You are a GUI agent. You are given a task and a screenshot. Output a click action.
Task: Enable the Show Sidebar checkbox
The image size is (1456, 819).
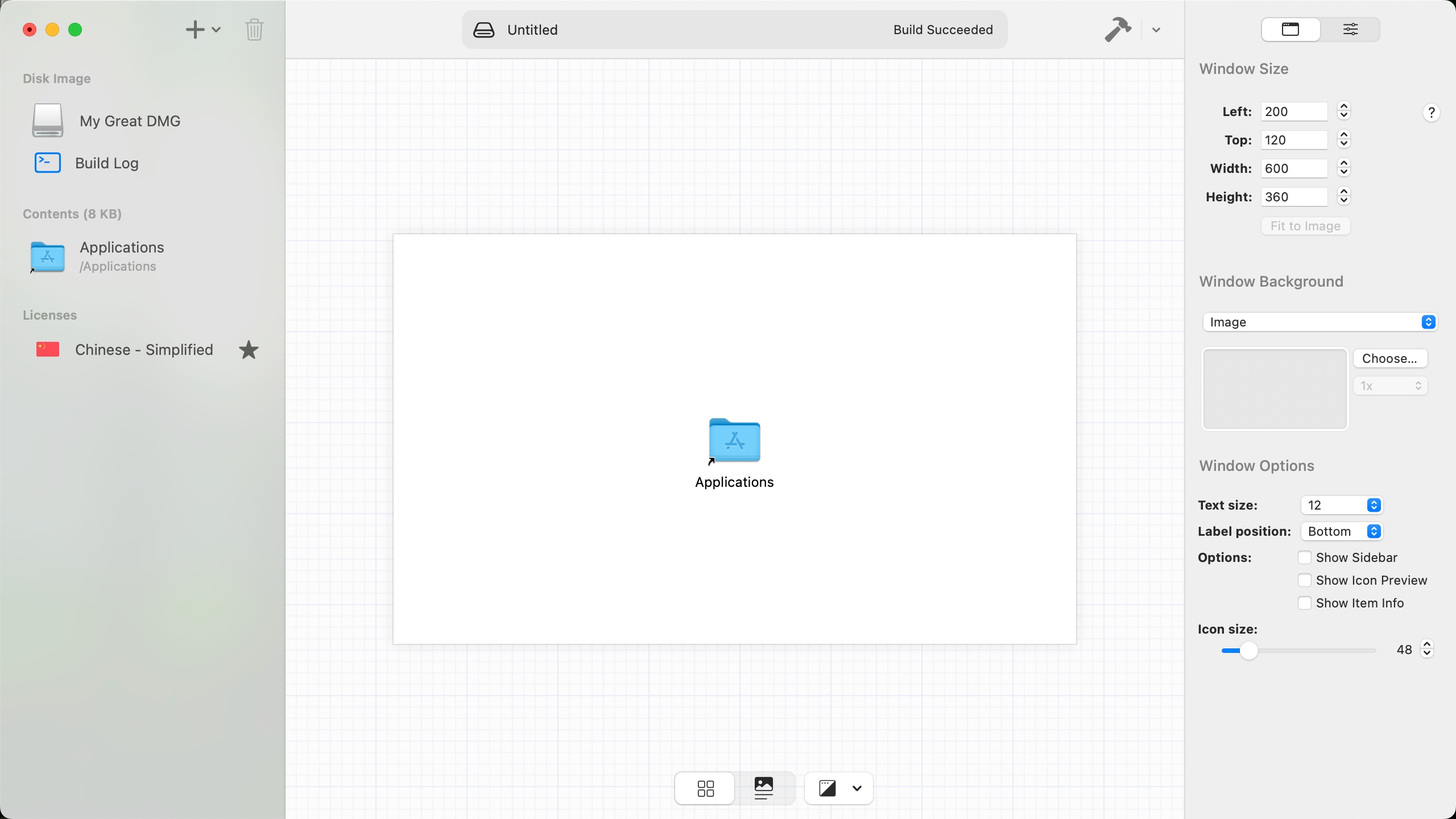point(1305,557)
